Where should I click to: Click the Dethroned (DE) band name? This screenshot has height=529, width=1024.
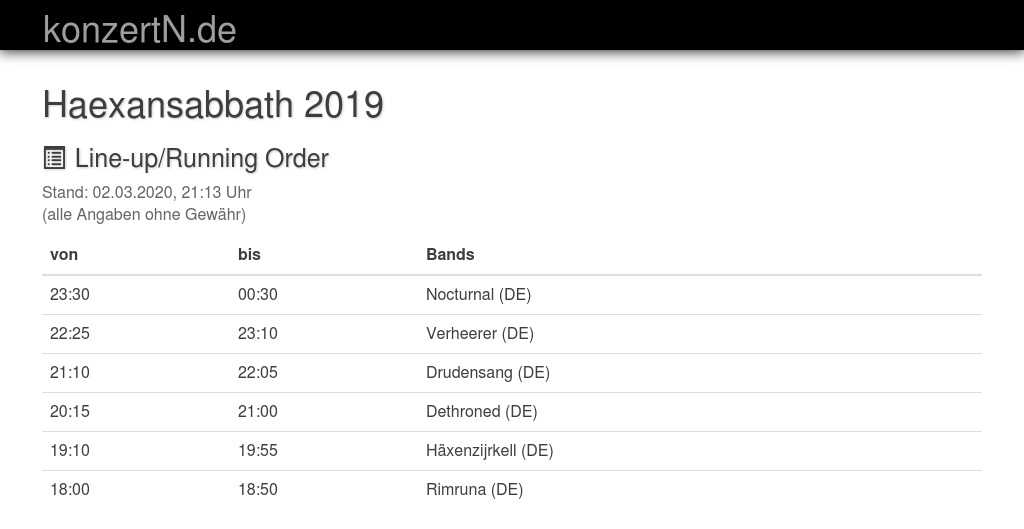tap(481, 411)
